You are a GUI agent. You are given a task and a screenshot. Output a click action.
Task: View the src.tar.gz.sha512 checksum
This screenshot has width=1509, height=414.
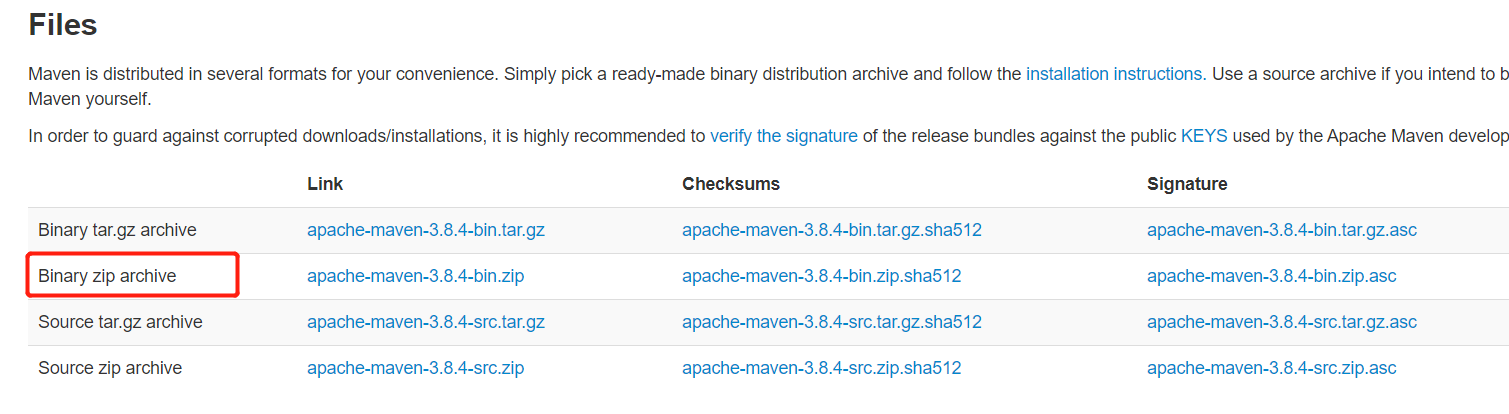pyautogui.click(x=832, y=322)
